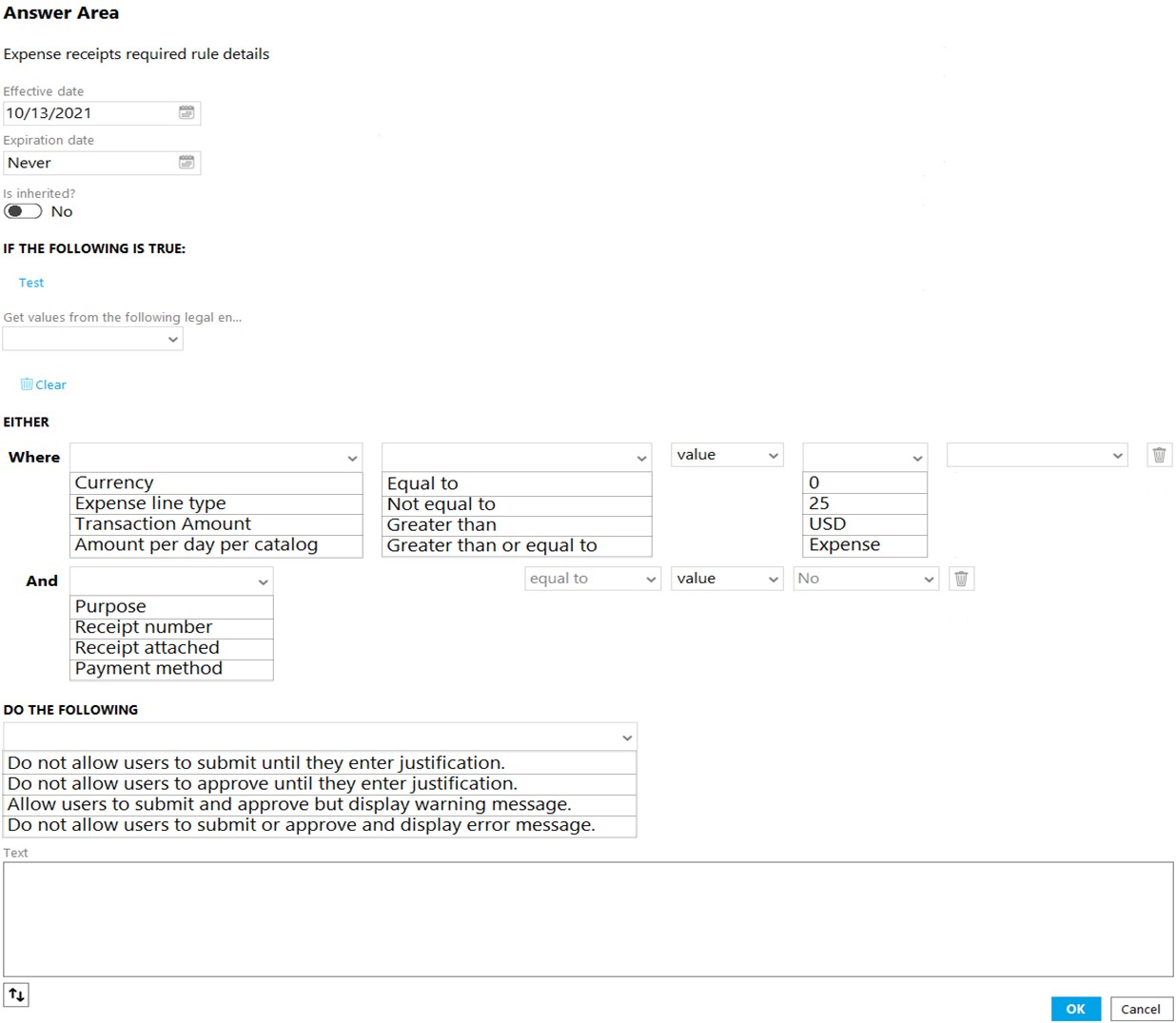1176x1023 pixels.
Task: Select Receipt number option
Action: point(171,627)
